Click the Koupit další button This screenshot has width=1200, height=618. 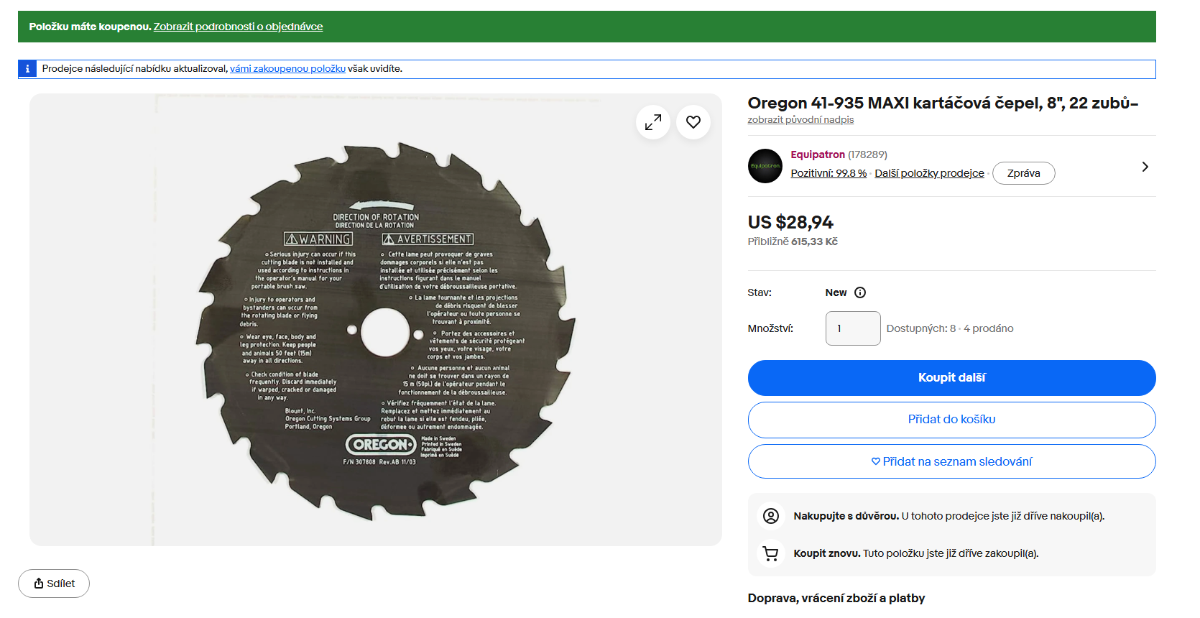coord(952,378)
